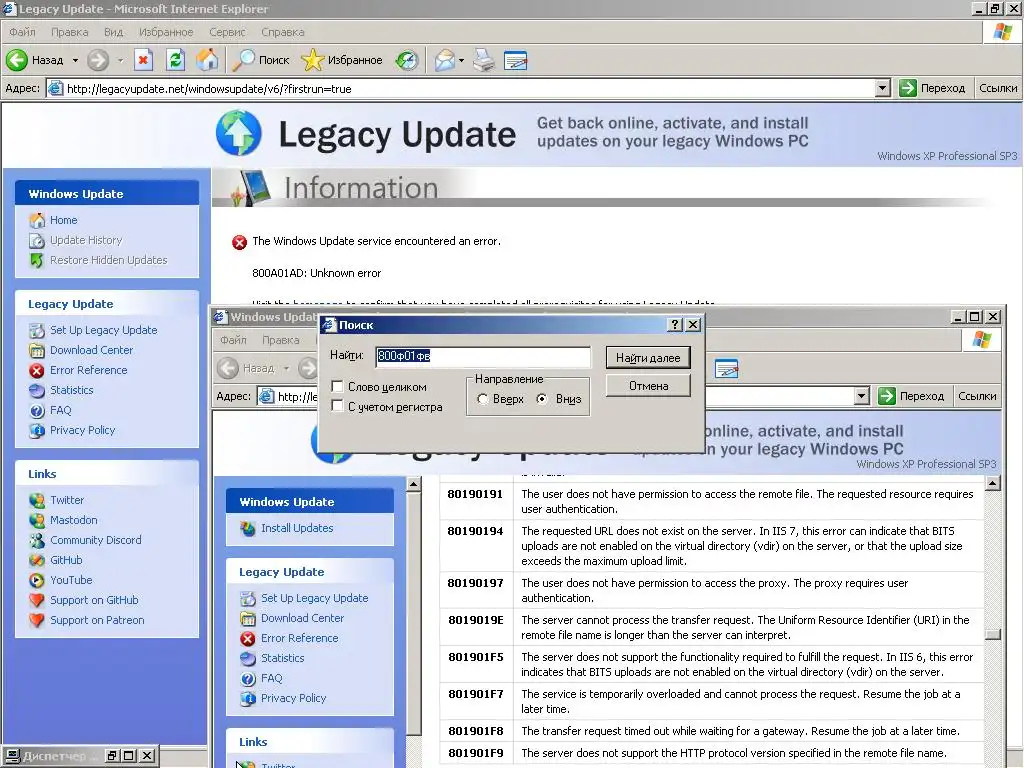Screen dimensions: 1024x768
Task: Select Up (Вверх) direction radio button
Action: point(483,399)
